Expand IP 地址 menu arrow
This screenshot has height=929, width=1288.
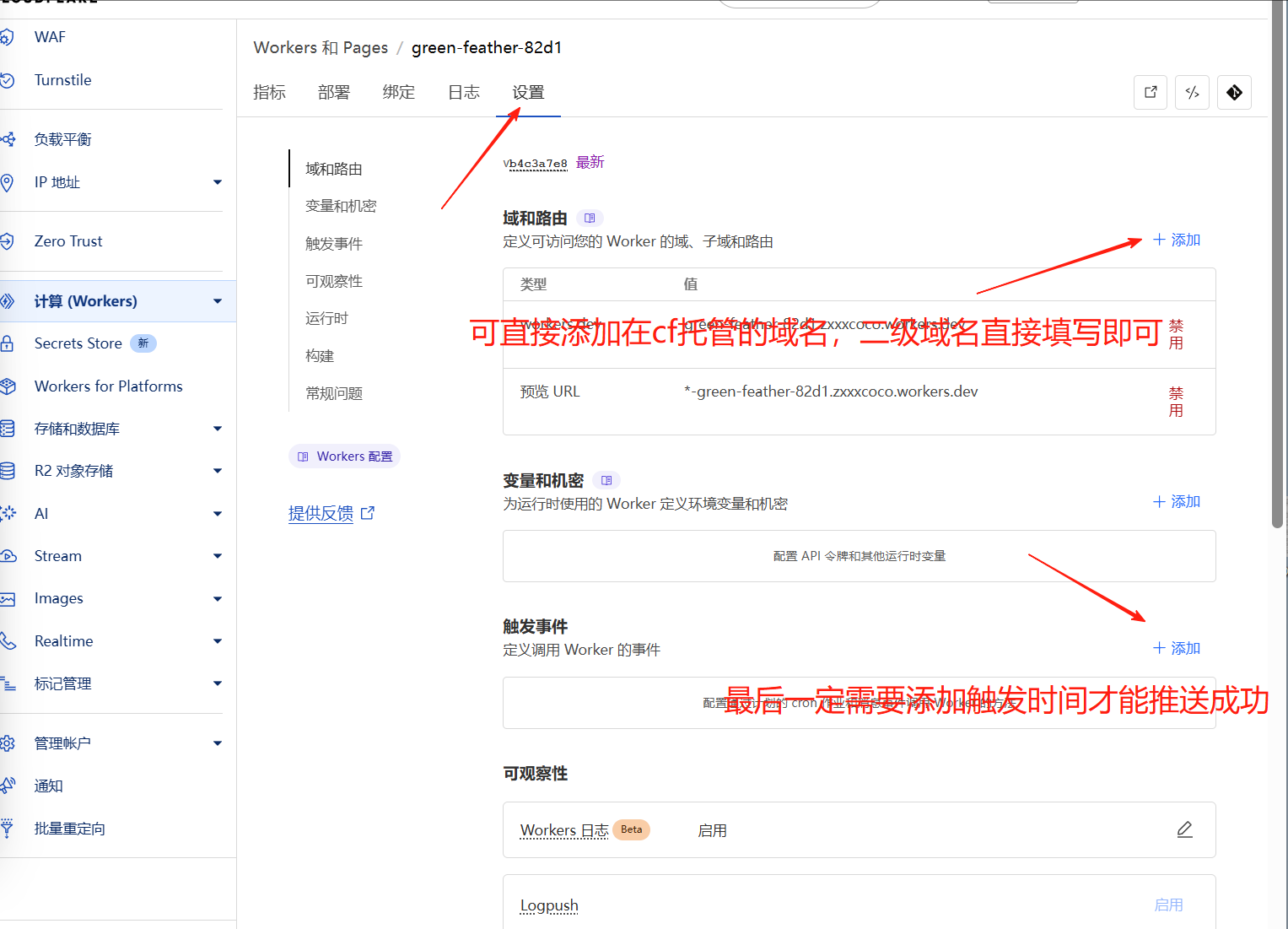[x=218, y=182]
